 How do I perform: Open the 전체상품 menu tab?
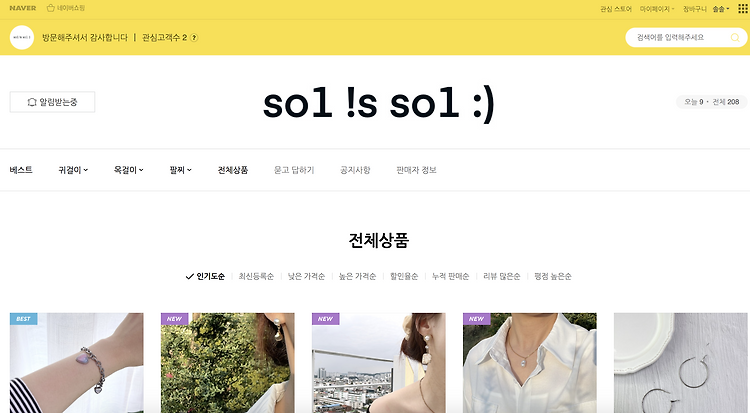[x=233, y=170]
